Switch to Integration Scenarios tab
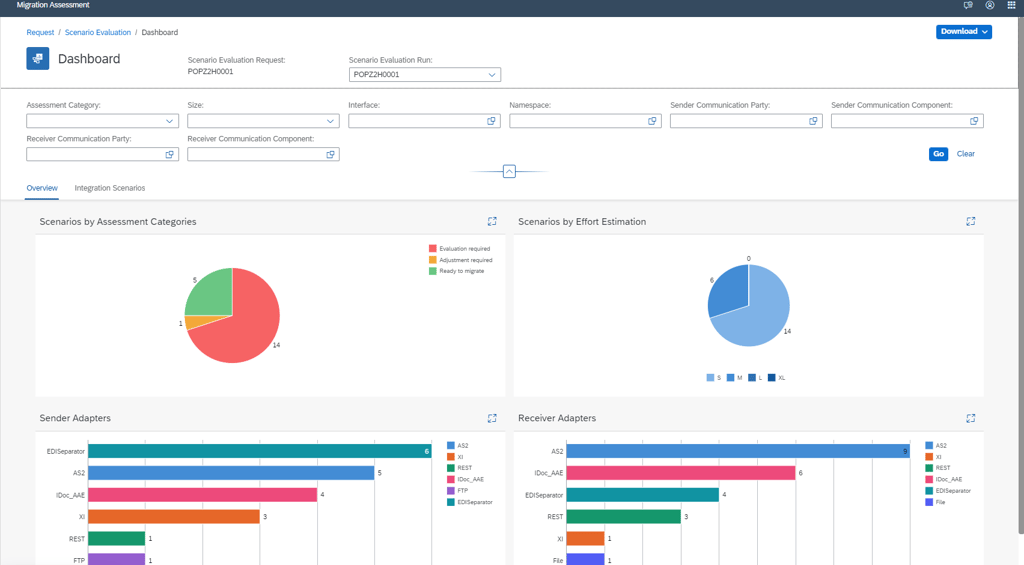The width and height of the screenshot is (1024, 565). tap(110, 188)
